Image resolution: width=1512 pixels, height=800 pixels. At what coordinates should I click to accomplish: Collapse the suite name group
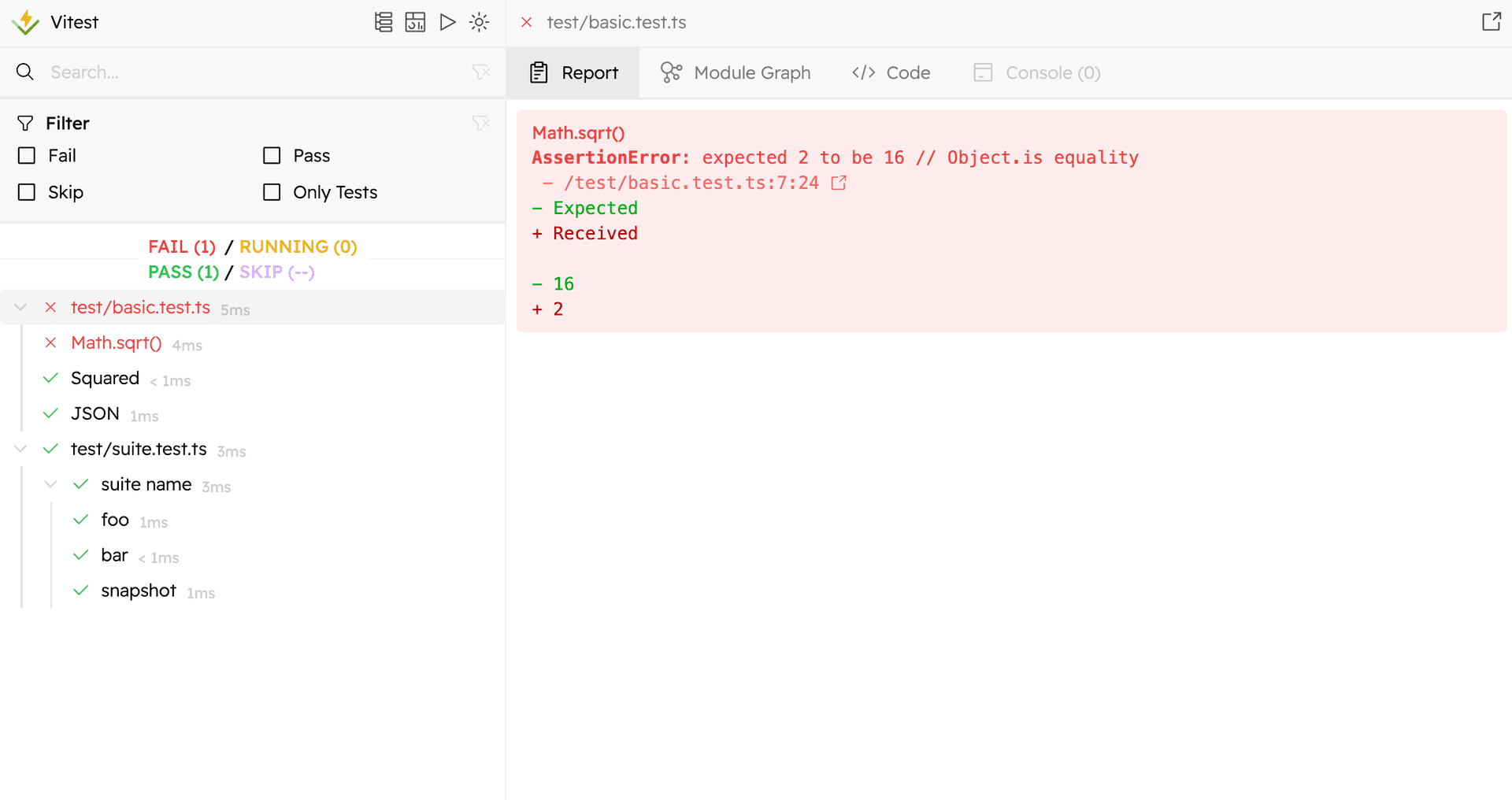tap(50, 484)
